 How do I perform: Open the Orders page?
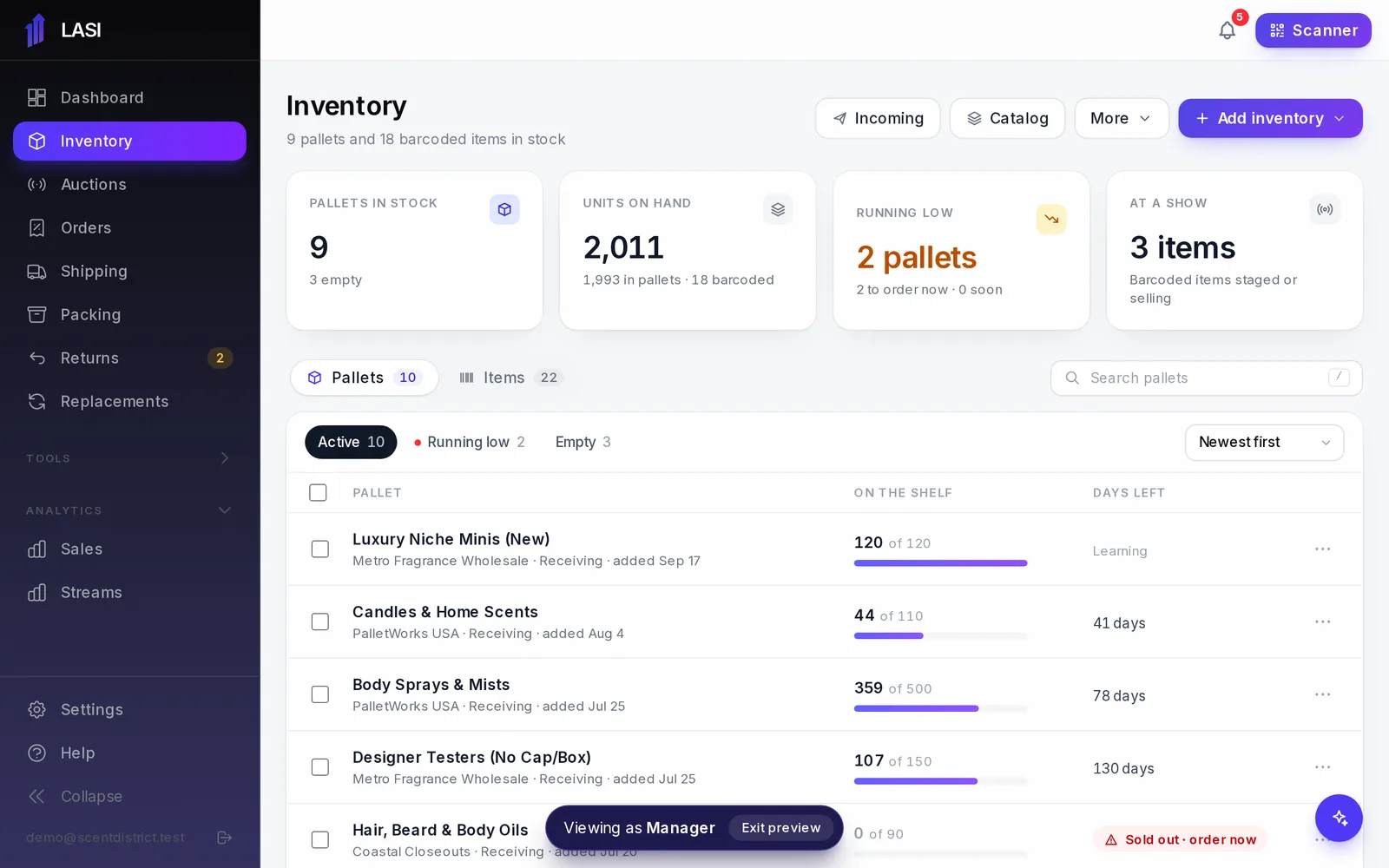129,228
